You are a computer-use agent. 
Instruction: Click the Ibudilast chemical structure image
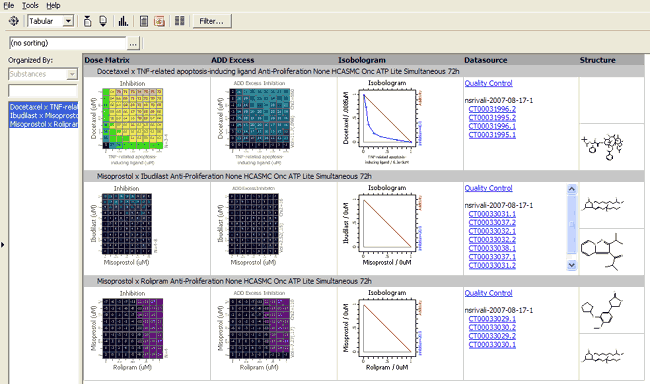(602, 252)
